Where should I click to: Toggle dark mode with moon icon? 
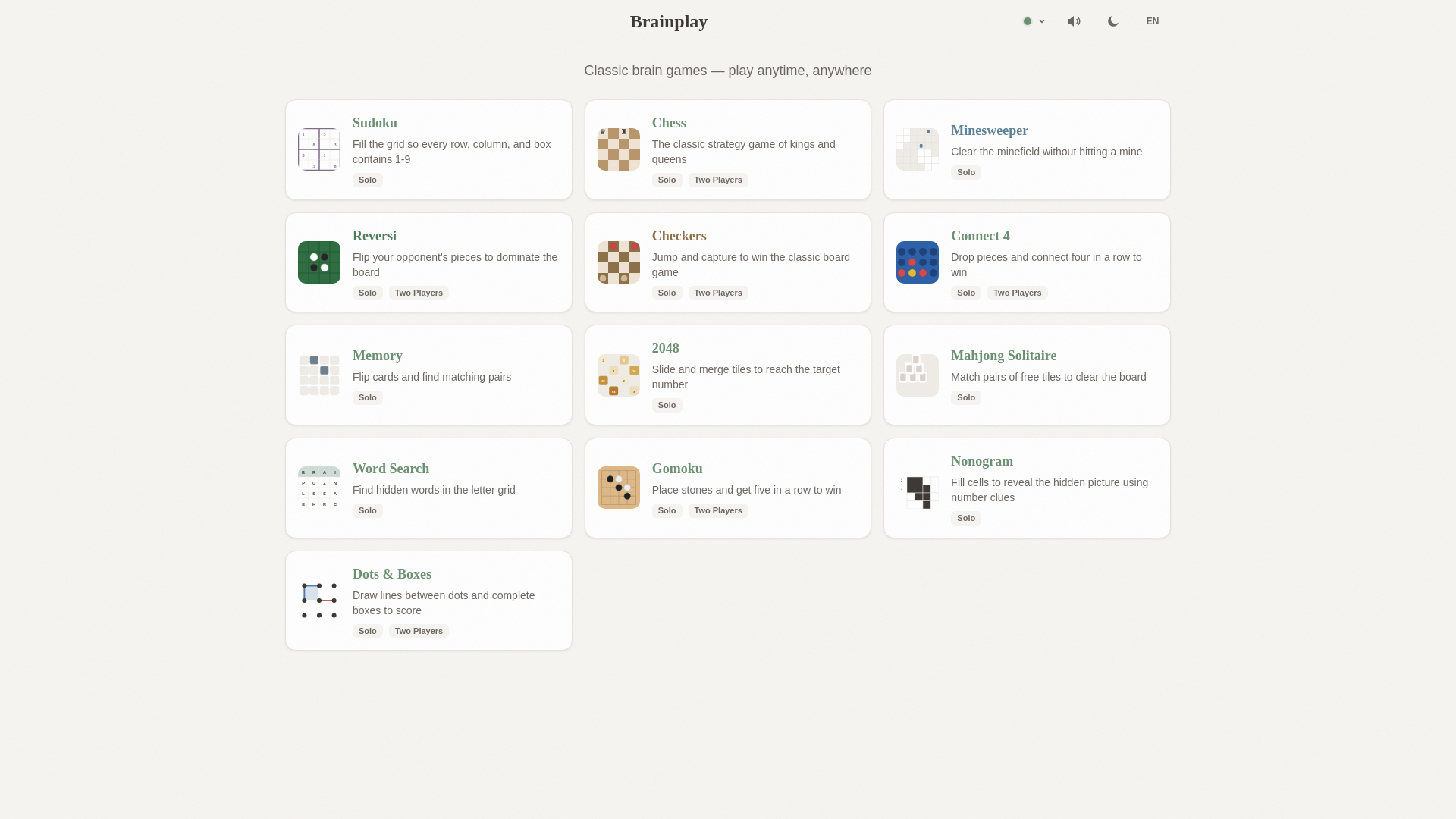coord(1112,21)
